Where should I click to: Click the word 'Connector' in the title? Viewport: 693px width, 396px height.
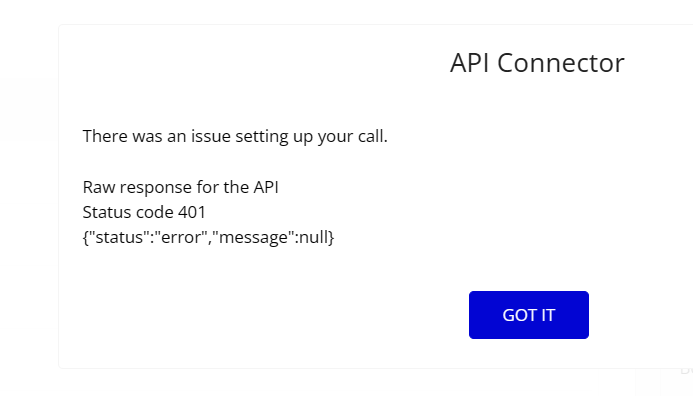561,63
